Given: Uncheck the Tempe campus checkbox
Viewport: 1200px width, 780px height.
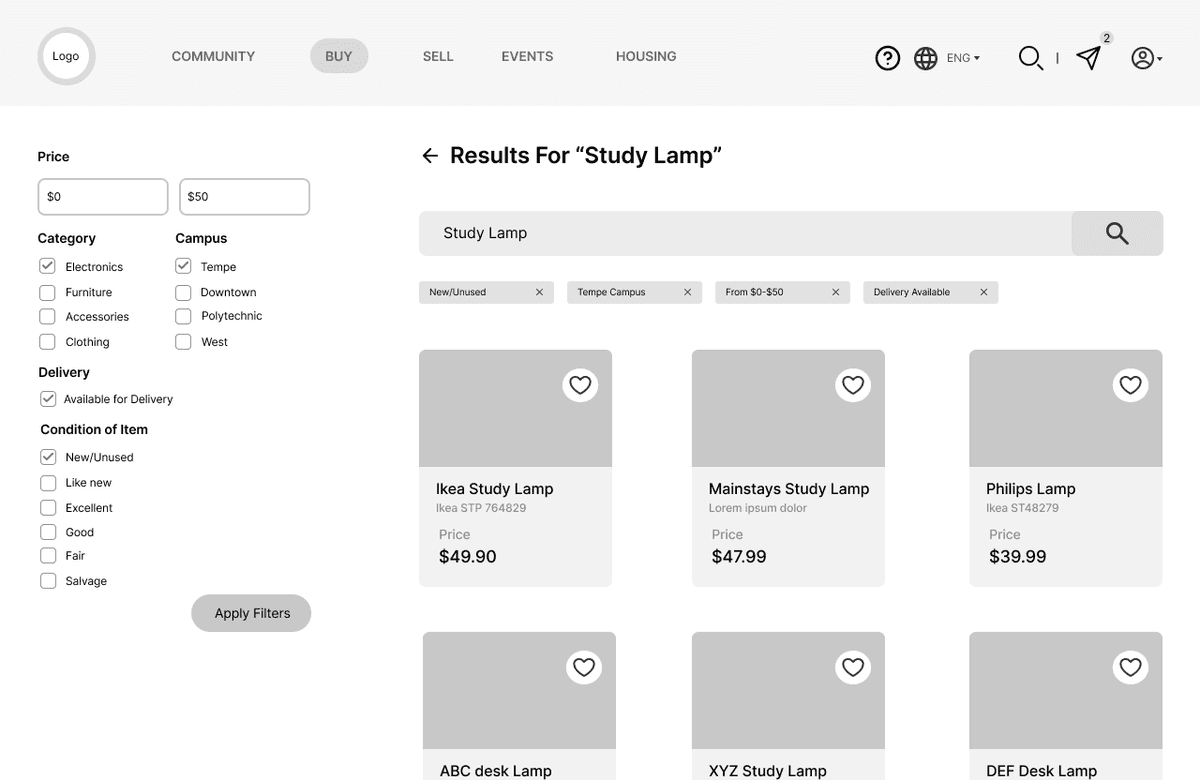Looking at the screenshot, I should pyautogui.click(x=183, y=266).
